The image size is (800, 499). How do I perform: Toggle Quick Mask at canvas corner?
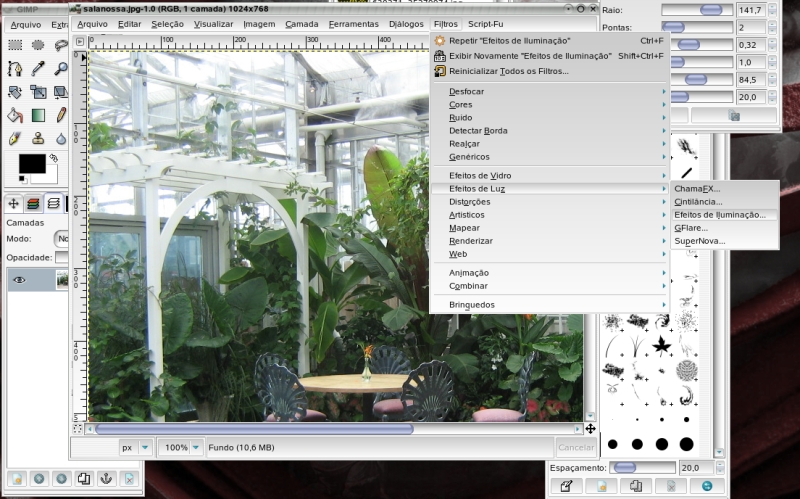tap(78, 429)
